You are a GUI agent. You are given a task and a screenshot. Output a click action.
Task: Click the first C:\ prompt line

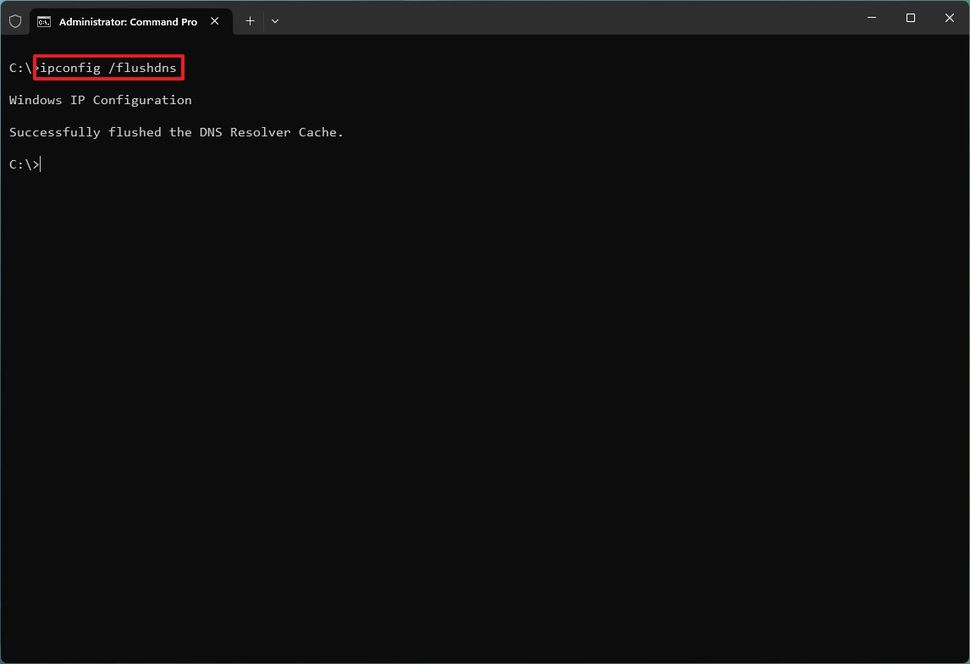[20, 67]
